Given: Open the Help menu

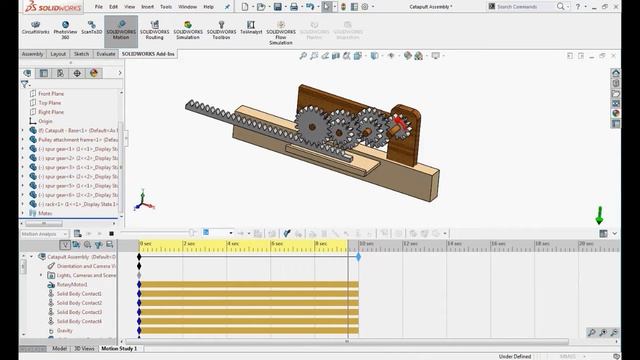Looking at the screenshot, I should coord(208,7).
